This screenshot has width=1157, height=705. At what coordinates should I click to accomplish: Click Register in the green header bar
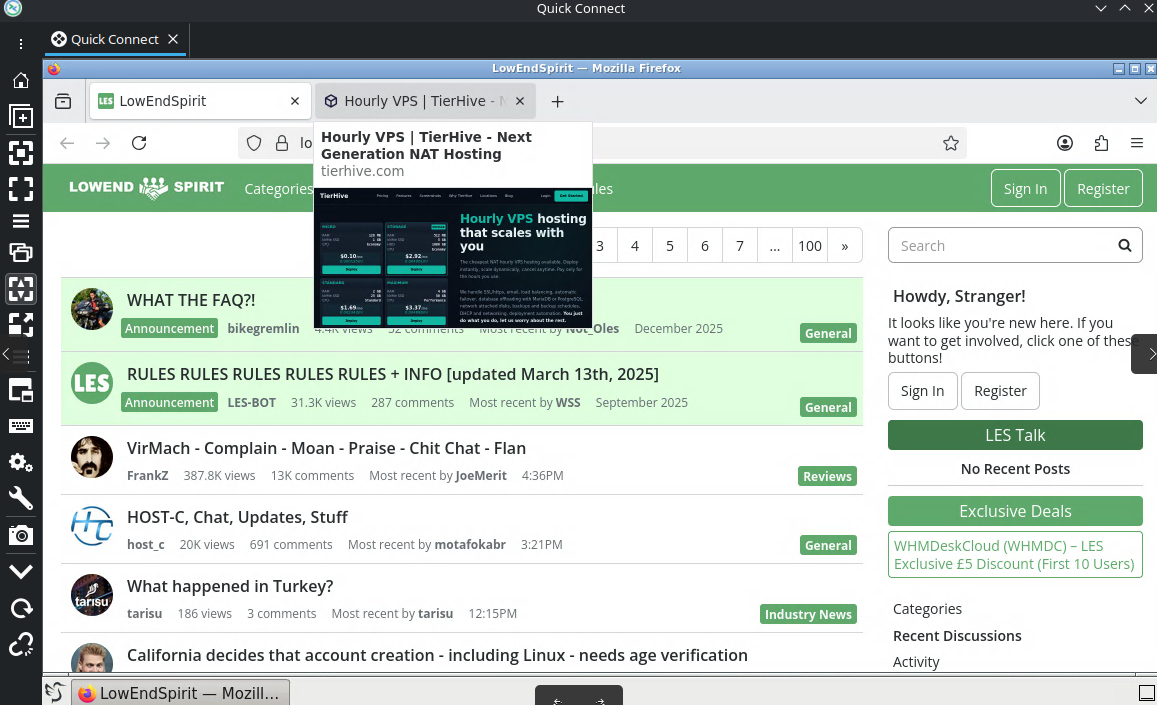click(1102, 188)
